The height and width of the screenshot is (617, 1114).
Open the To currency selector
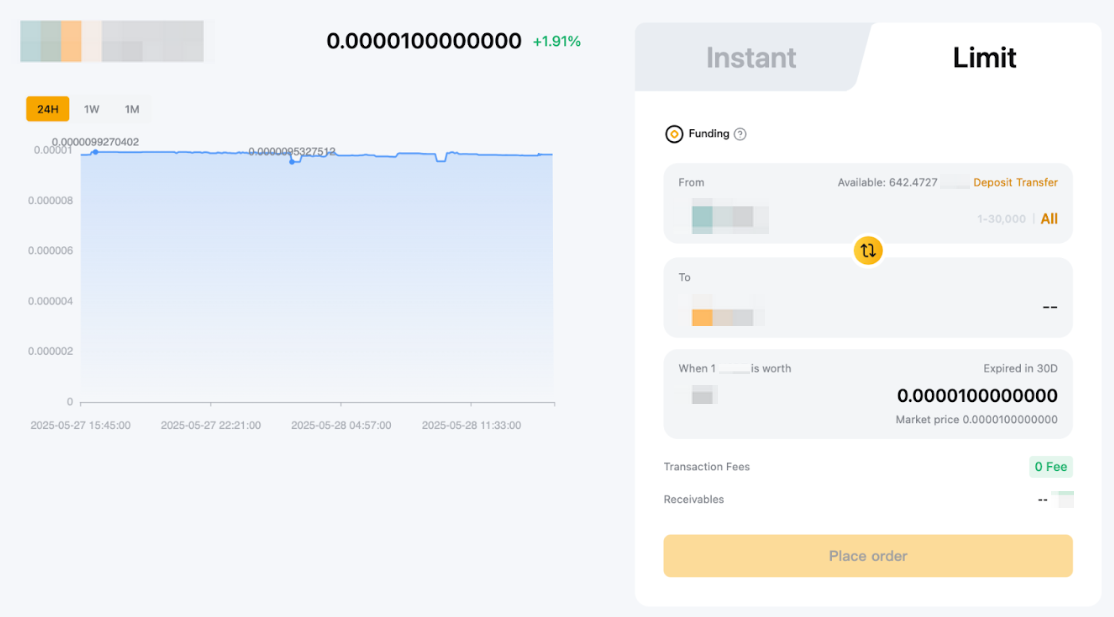(x=727, y=313)
